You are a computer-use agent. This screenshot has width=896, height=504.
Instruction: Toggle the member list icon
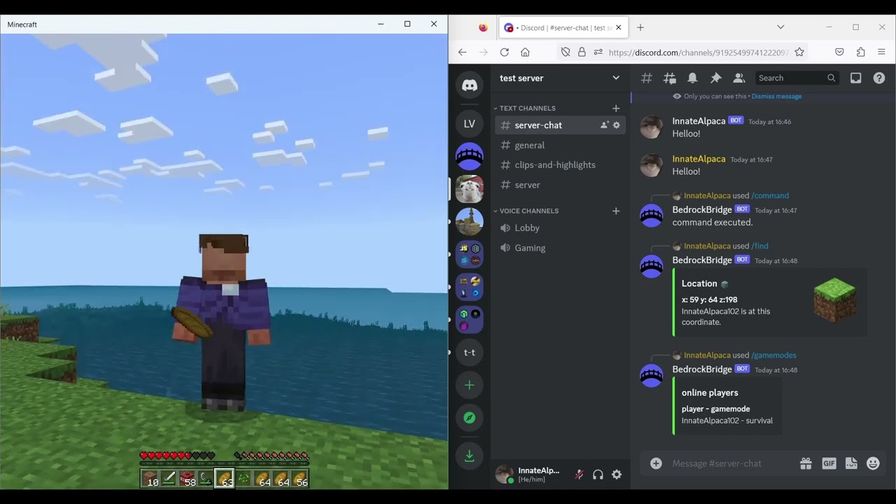(738, 78)
